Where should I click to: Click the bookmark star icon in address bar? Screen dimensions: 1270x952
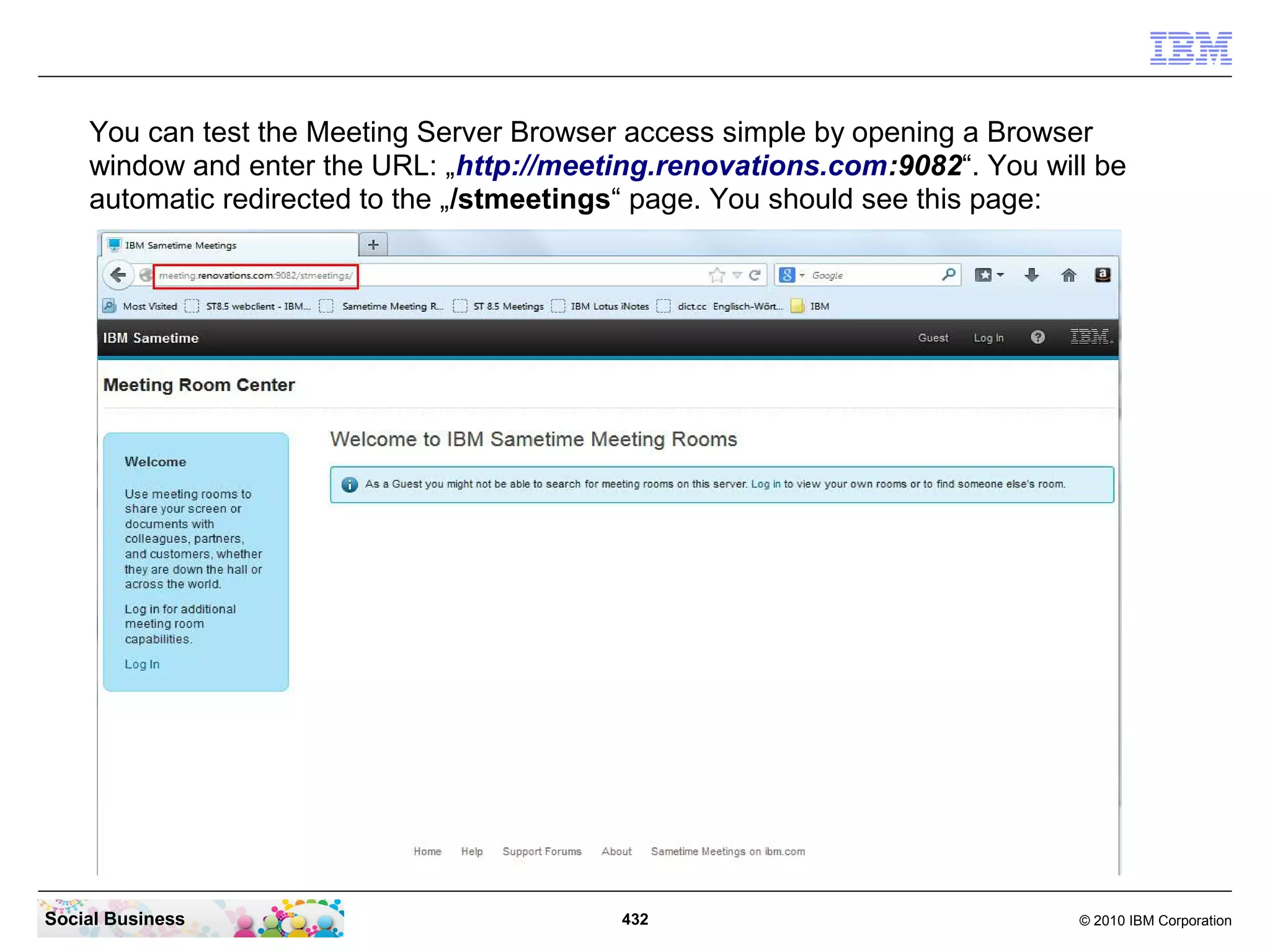click(717, 275)
